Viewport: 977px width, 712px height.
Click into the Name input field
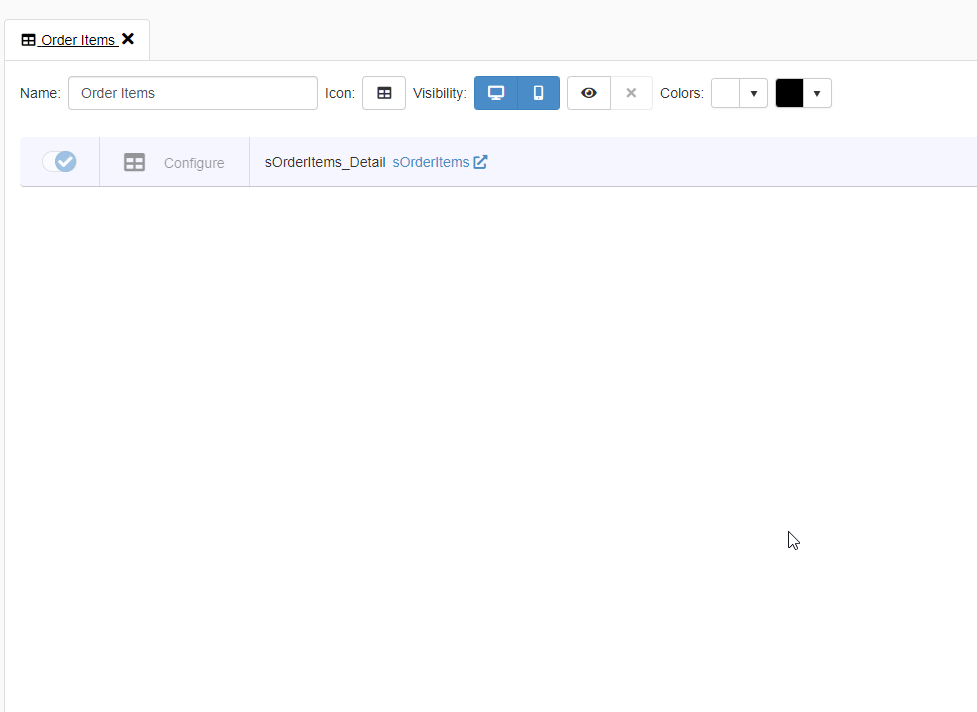192,93
